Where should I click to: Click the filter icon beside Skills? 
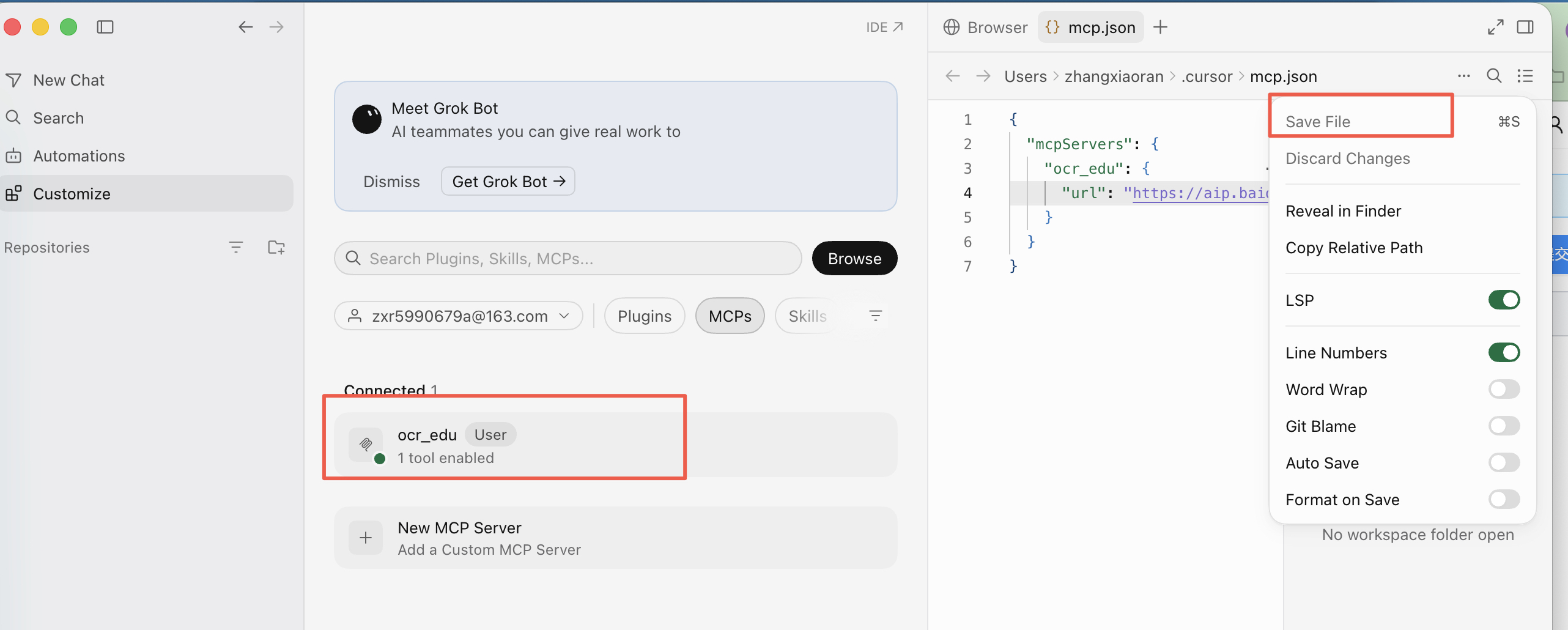(876, 316)
